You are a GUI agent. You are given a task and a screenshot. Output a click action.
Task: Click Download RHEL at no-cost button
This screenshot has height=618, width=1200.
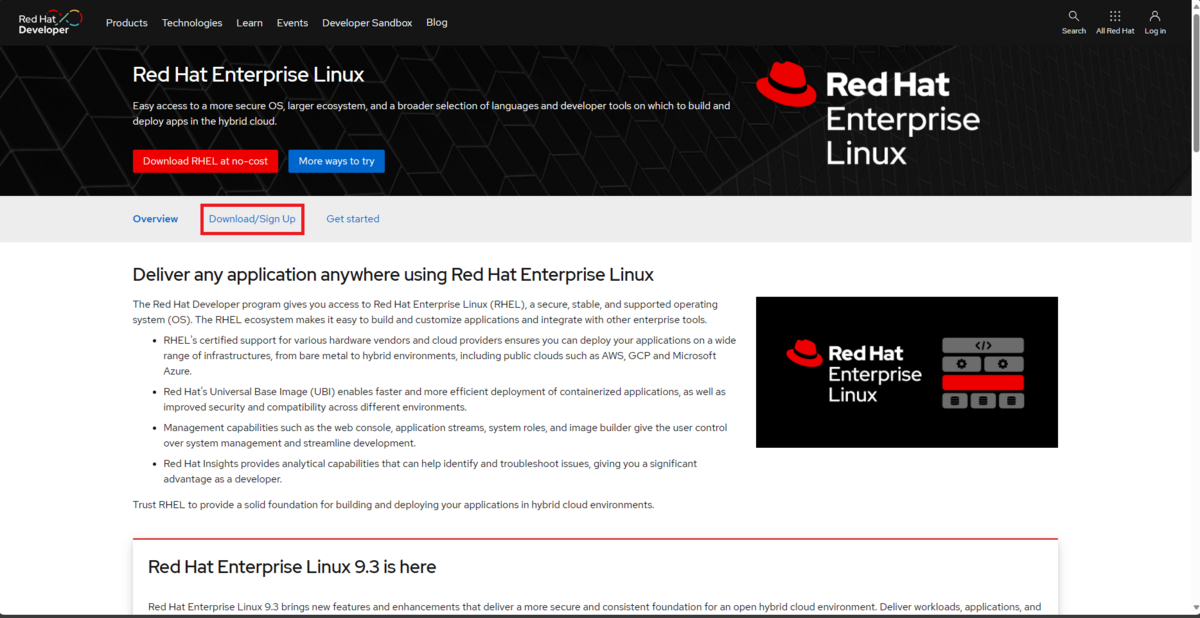(x=205, y=161)
